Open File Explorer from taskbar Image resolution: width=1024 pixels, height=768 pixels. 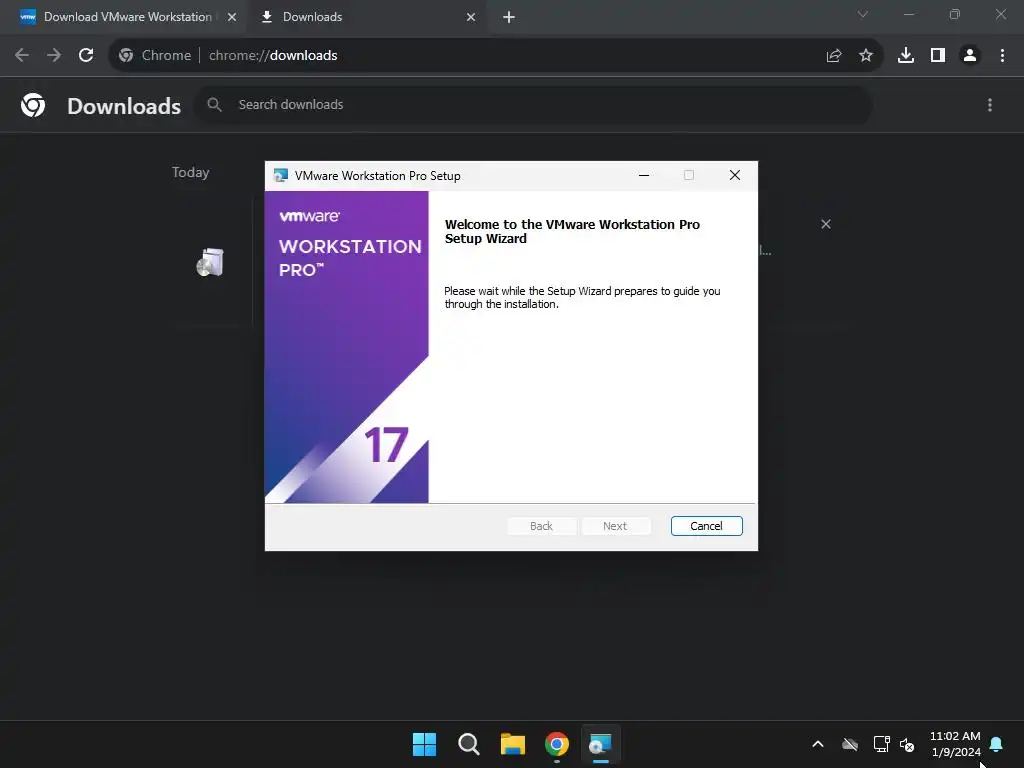pos(513,744)
